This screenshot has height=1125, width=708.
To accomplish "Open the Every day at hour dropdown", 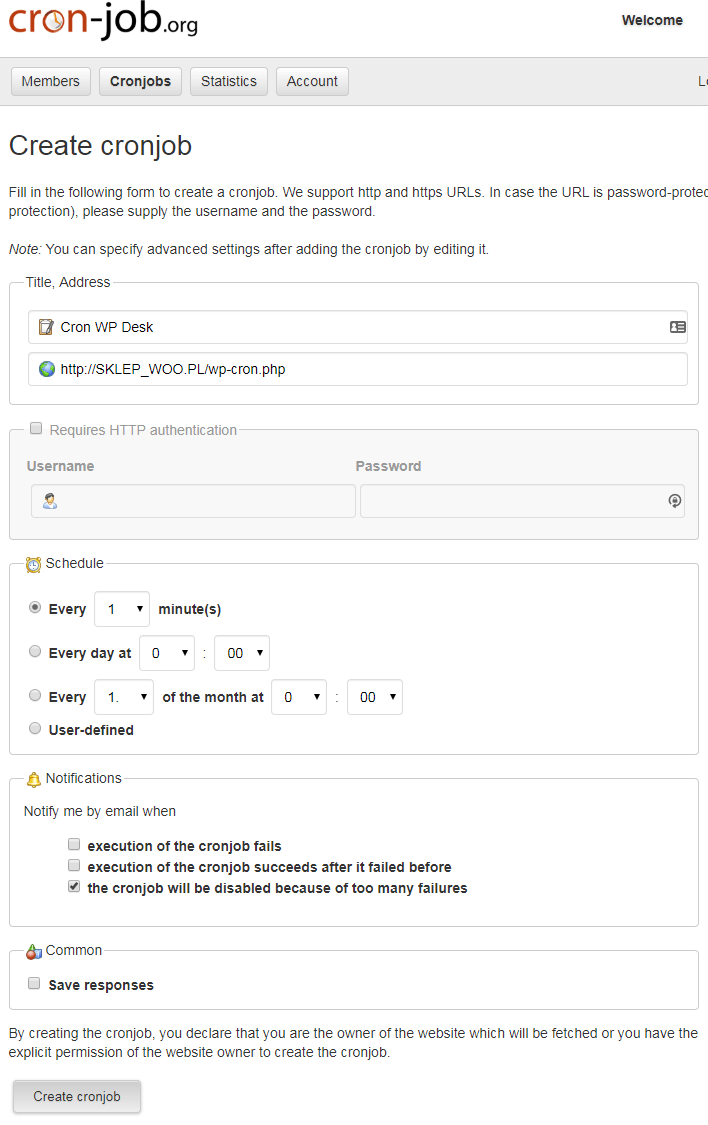I will point(167,653).
